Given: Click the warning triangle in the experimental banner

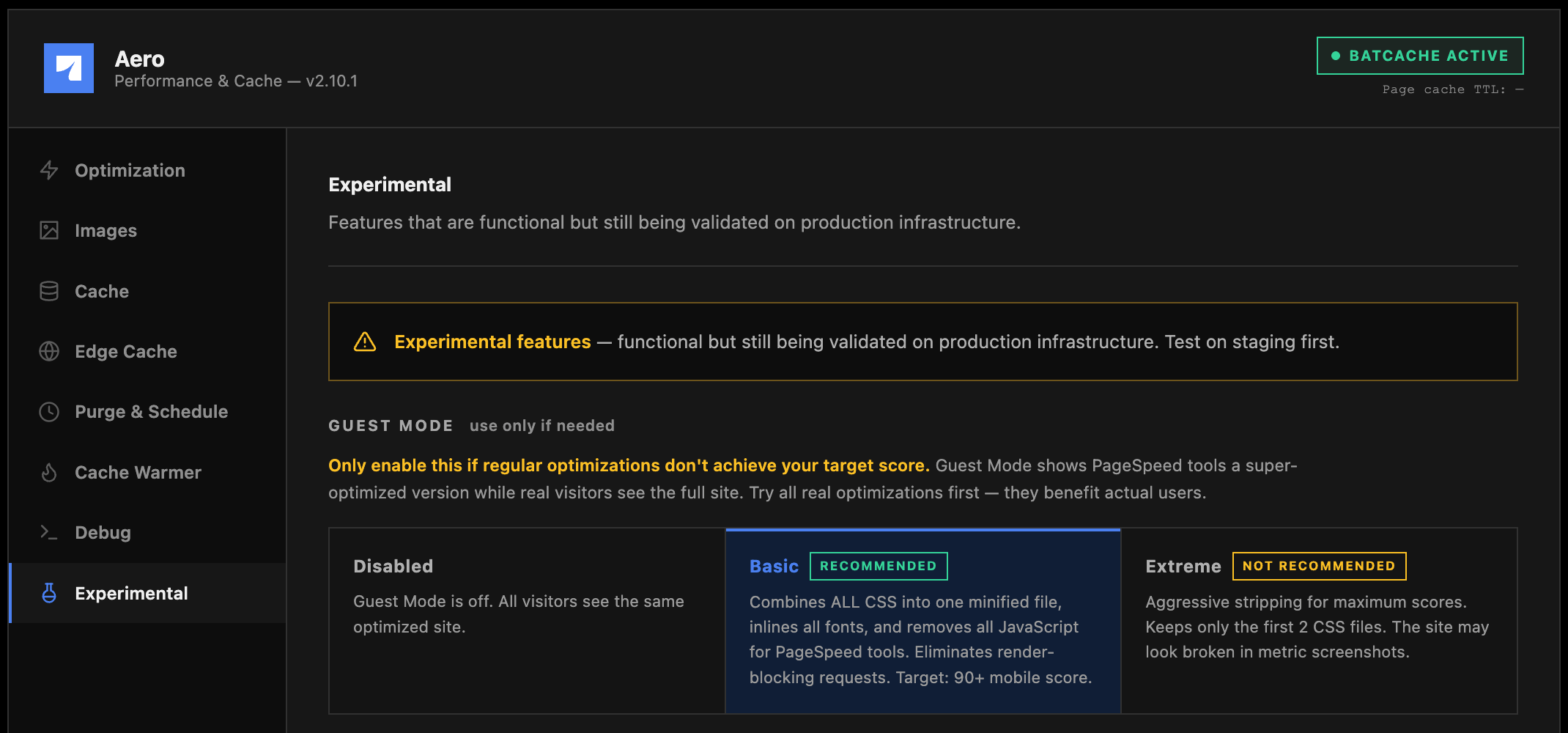Looking at the screenshot, I should [365, 342].
